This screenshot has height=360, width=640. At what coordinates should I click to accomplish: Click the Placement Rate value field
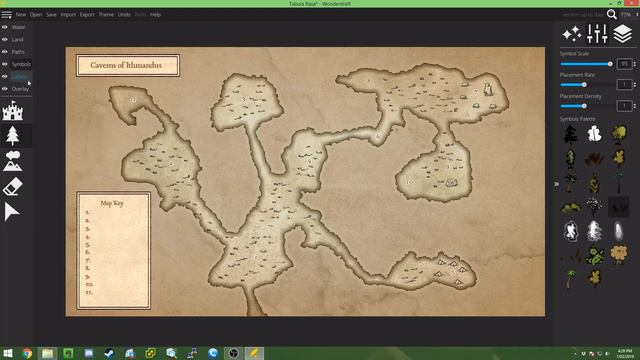[x=624, y=84]
